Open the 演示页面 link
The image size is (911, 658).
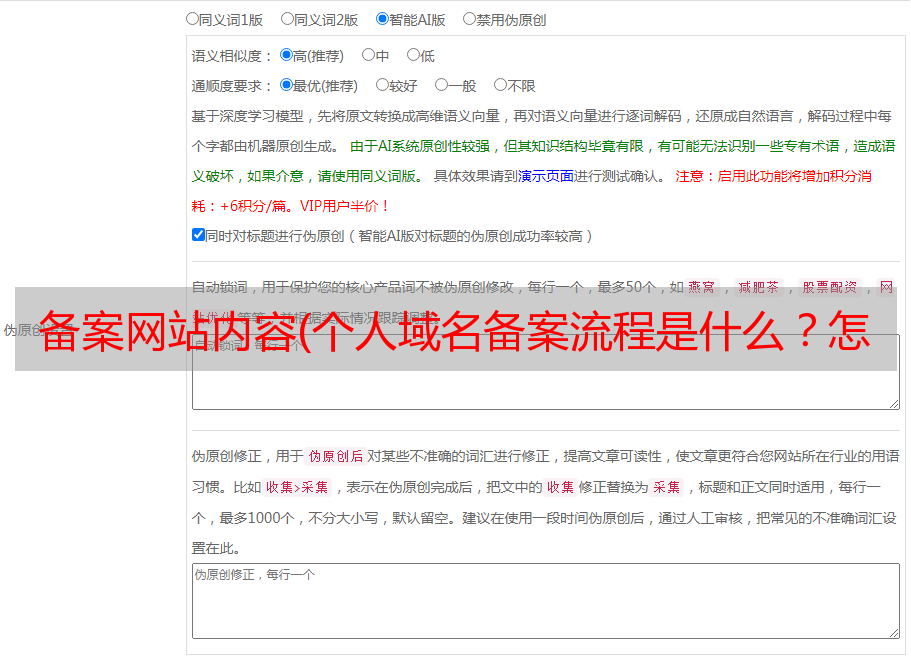546,176
